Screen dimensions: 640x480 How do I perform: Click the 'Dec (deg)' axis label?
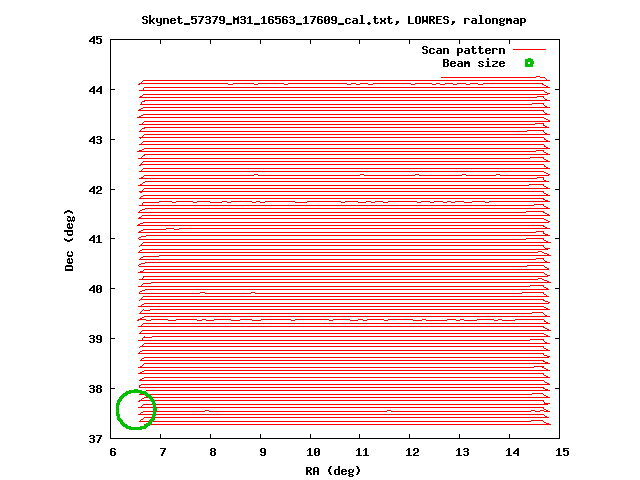[x=69, y=240]
